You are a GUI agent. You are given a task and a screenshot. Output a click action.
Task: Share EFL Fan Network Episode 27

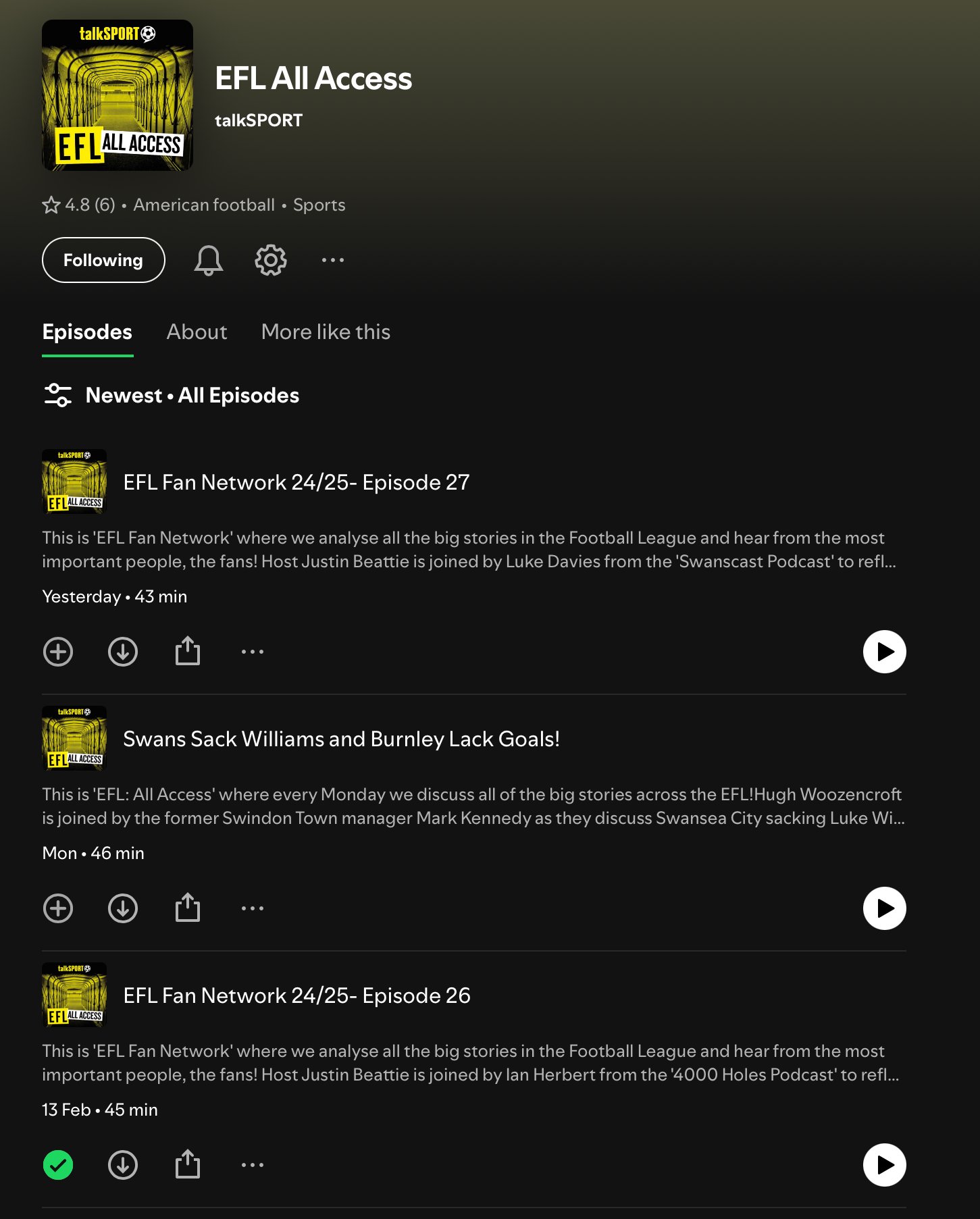[188, 651]
